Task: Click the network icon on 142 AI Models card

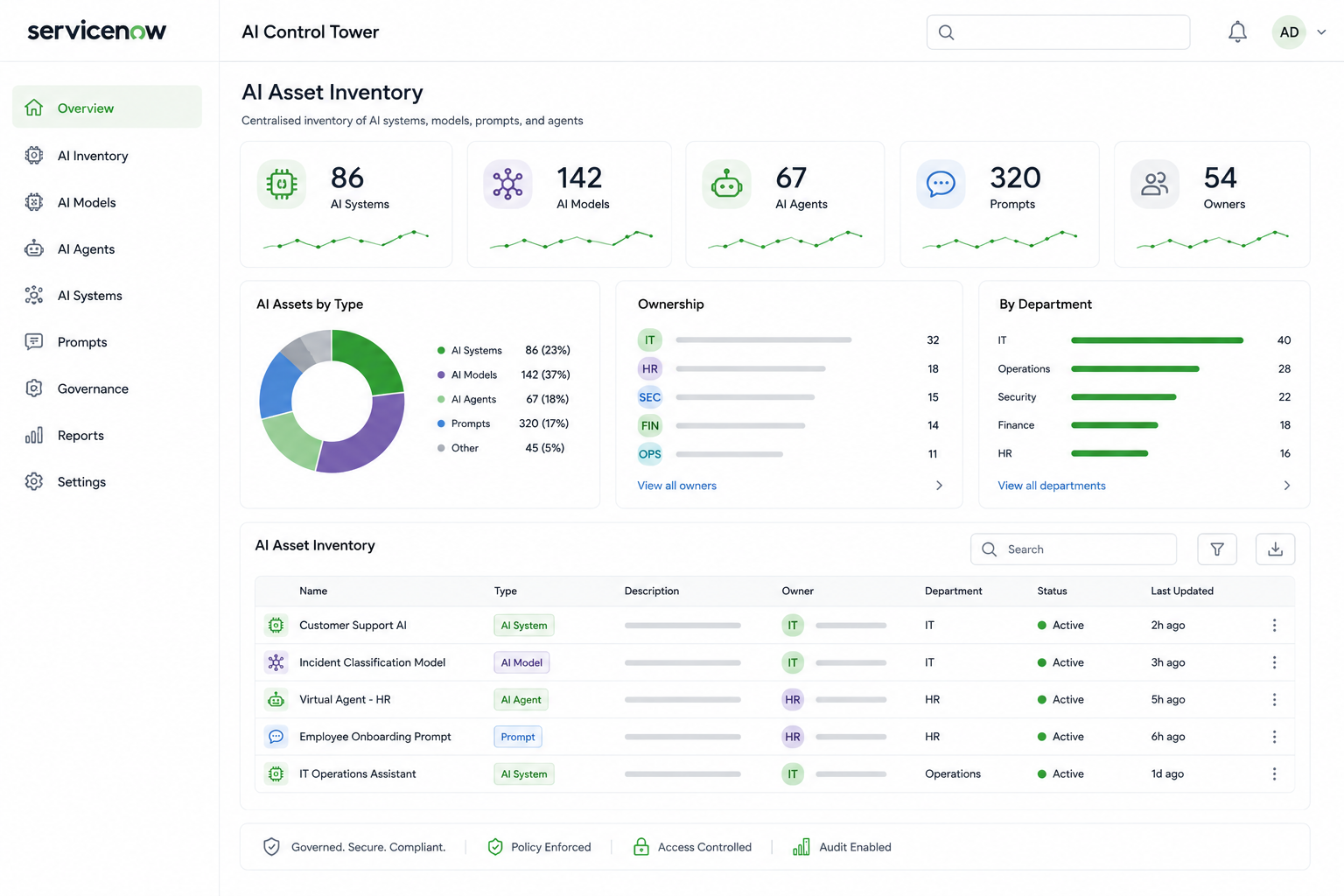Action: [x=507, y=184]
